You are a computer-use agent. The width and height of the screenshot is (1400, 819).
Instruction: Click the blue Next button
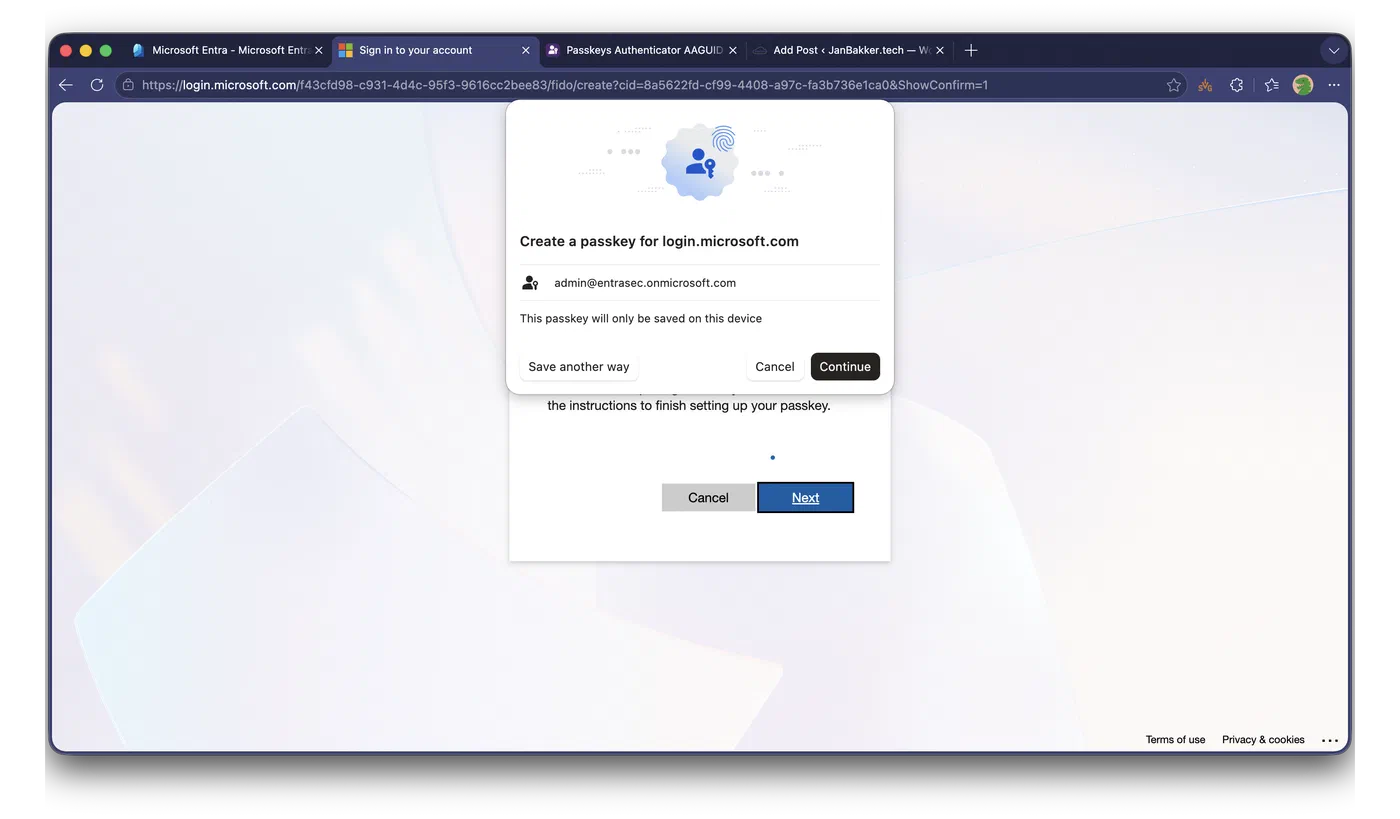[x=805, y=498]
